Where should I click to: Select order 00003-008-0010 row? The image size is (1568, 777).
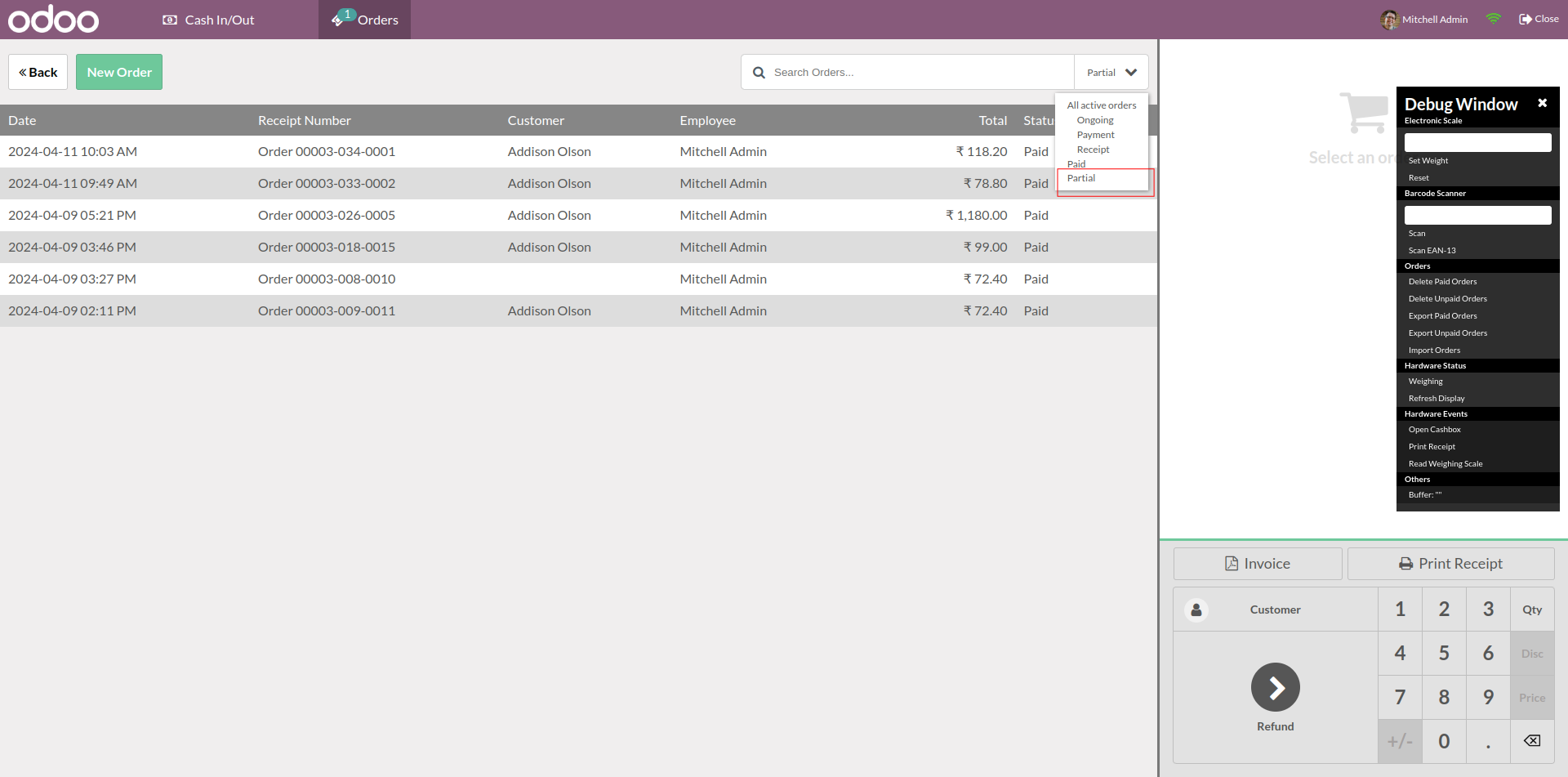click(578, 279)
